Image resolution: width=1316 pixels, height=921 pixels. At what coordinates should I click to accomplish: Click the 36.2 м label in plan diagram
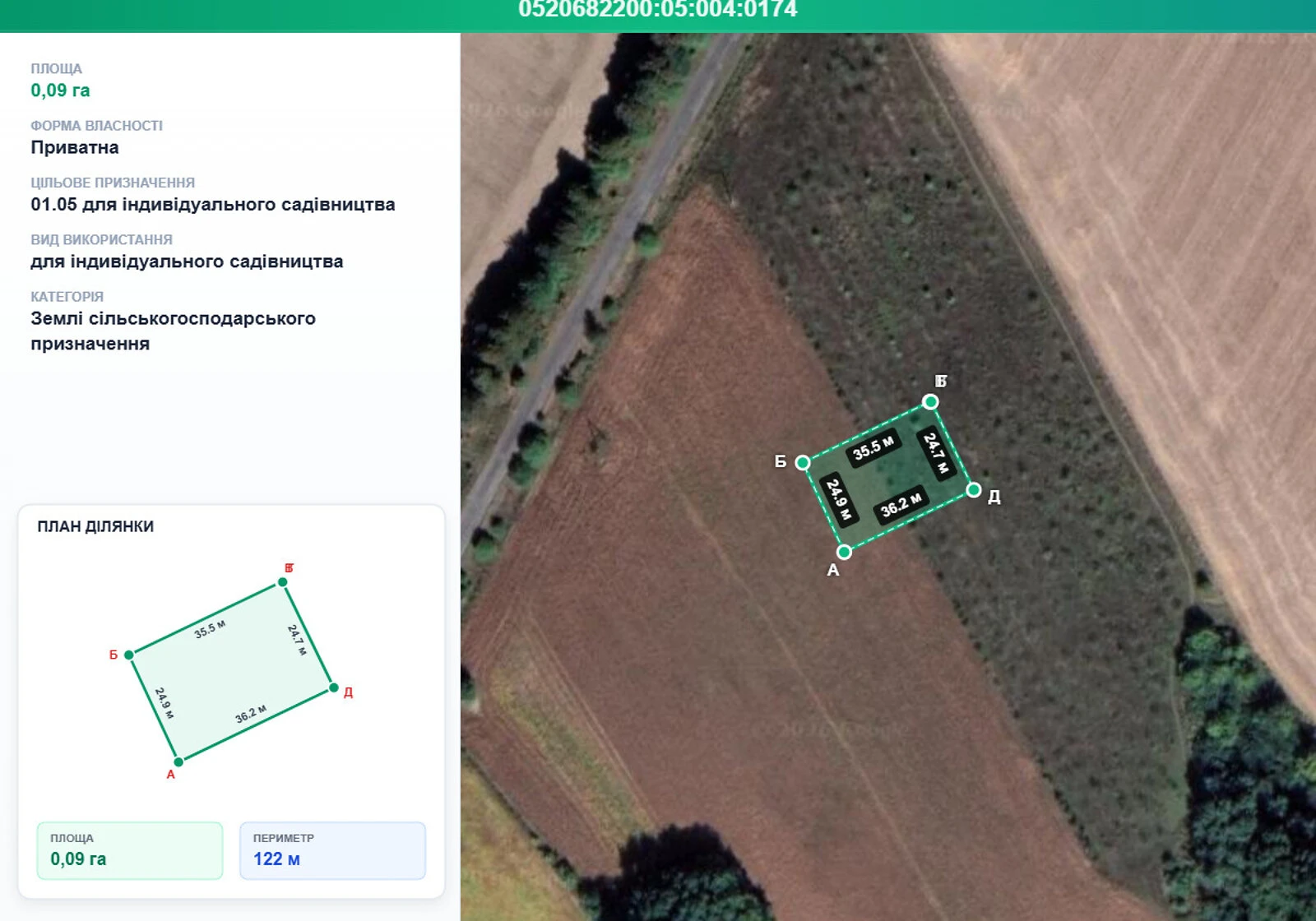251,714
